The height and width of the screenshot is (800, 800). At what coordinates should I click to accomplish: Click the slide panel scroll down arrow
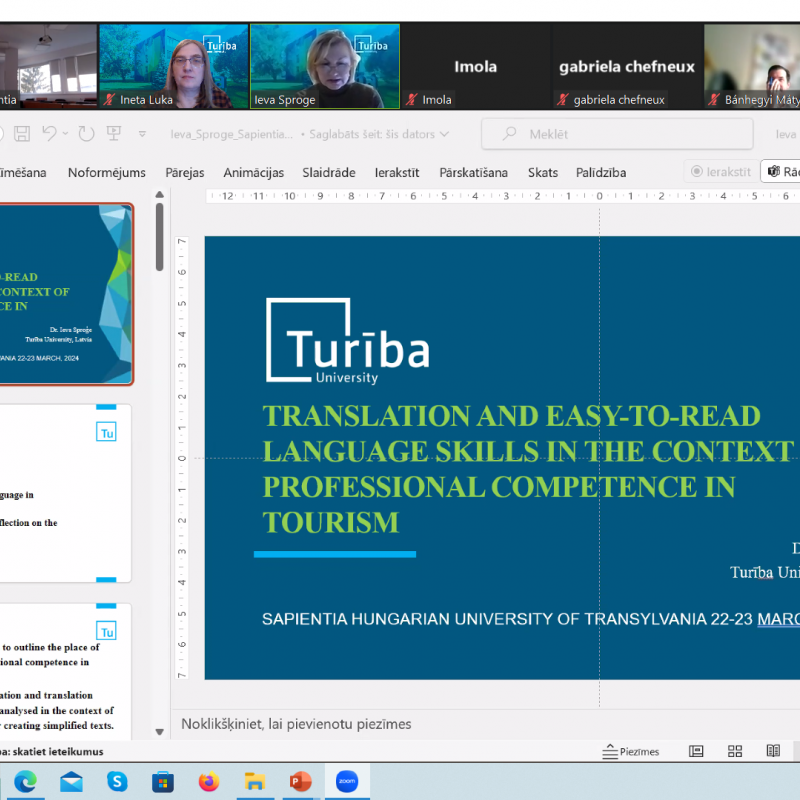pyautogui.click(x=160, y=732)
